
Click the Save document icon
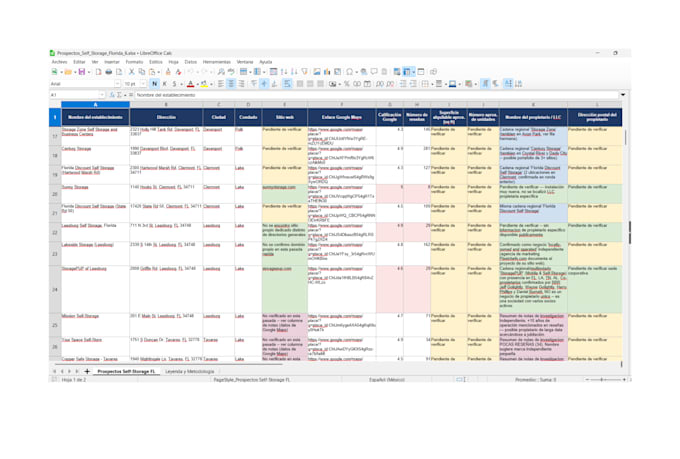82,72
